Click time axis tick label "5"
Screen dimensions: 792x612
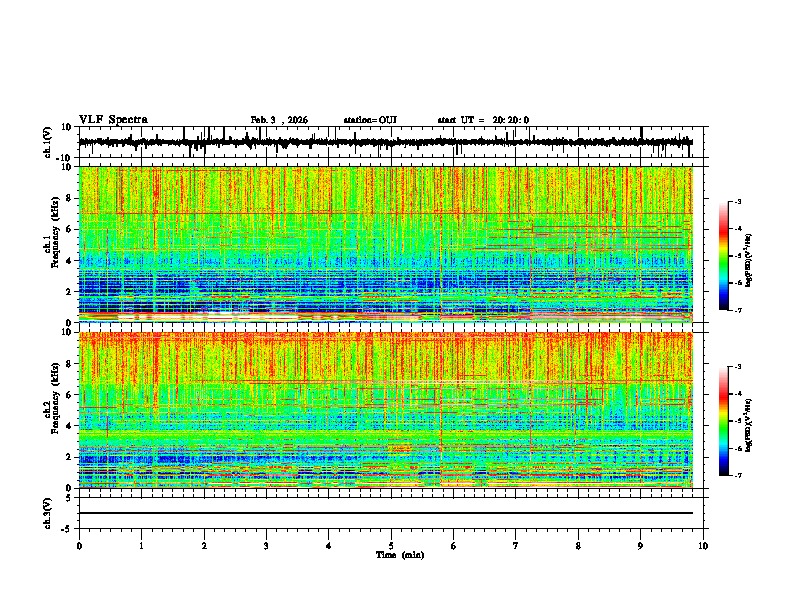391,546
